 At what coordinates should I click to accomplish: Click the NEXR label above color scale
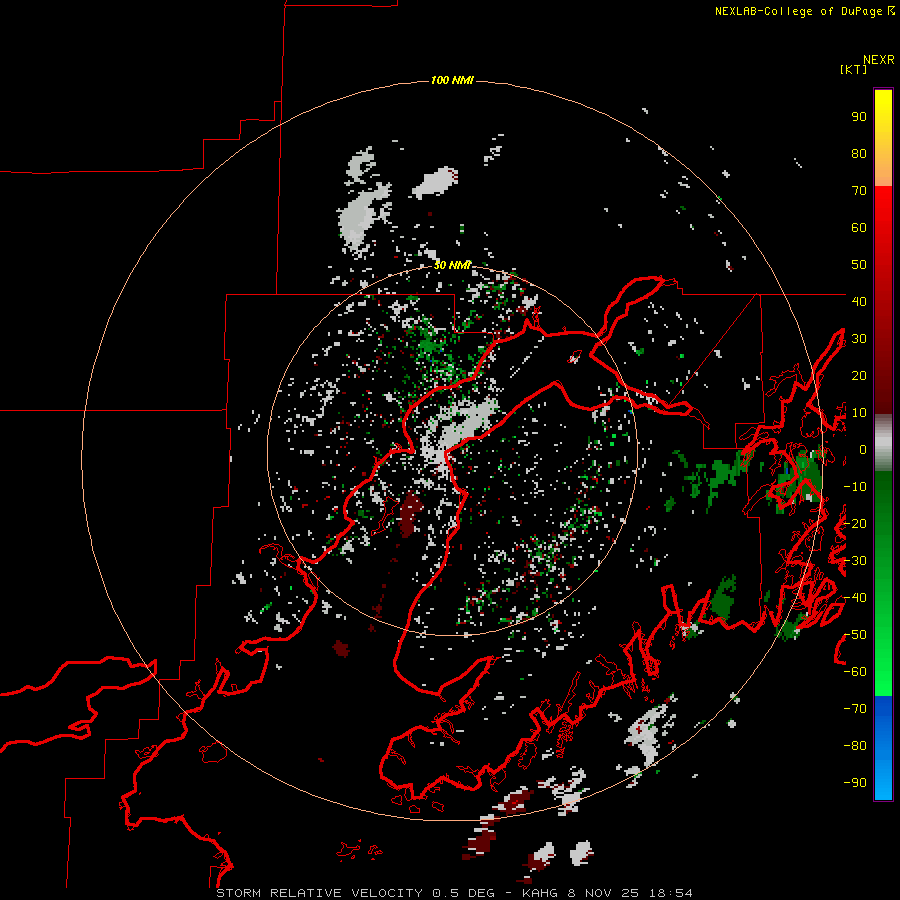pyautogui.click(x=878, y=60)
